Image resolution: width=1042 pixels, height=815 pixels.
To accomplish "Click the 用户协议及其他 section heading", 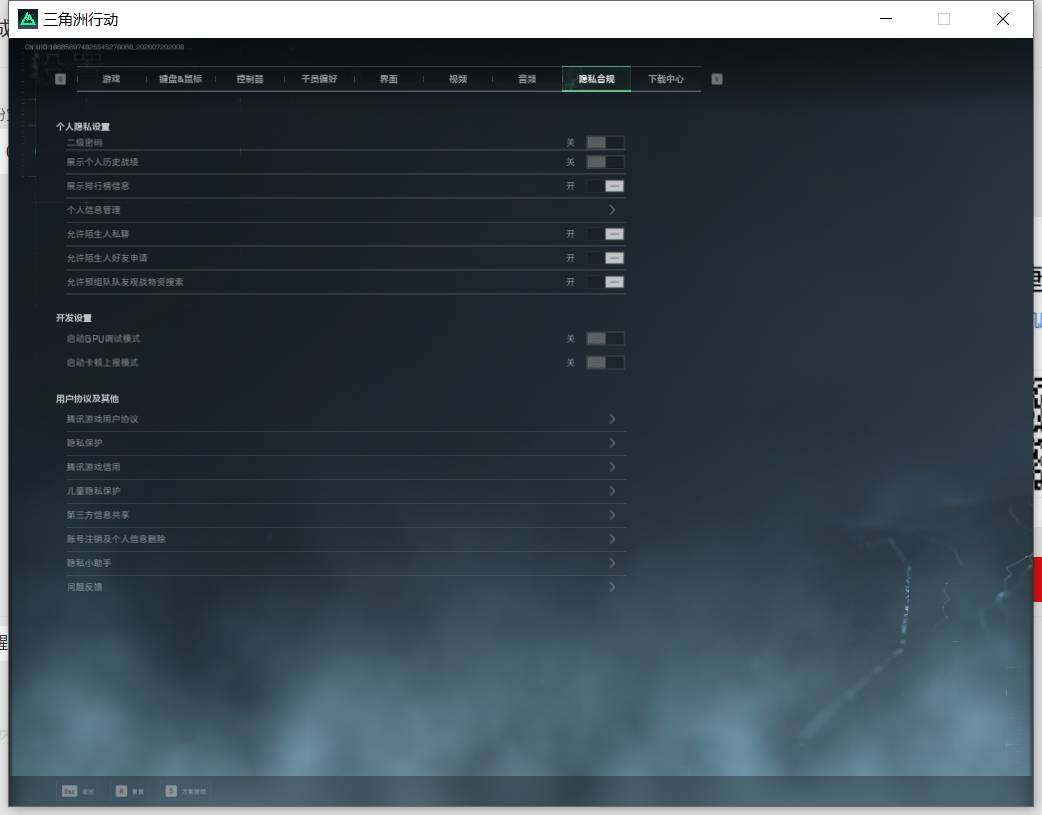I will click(x=87, y=398).
